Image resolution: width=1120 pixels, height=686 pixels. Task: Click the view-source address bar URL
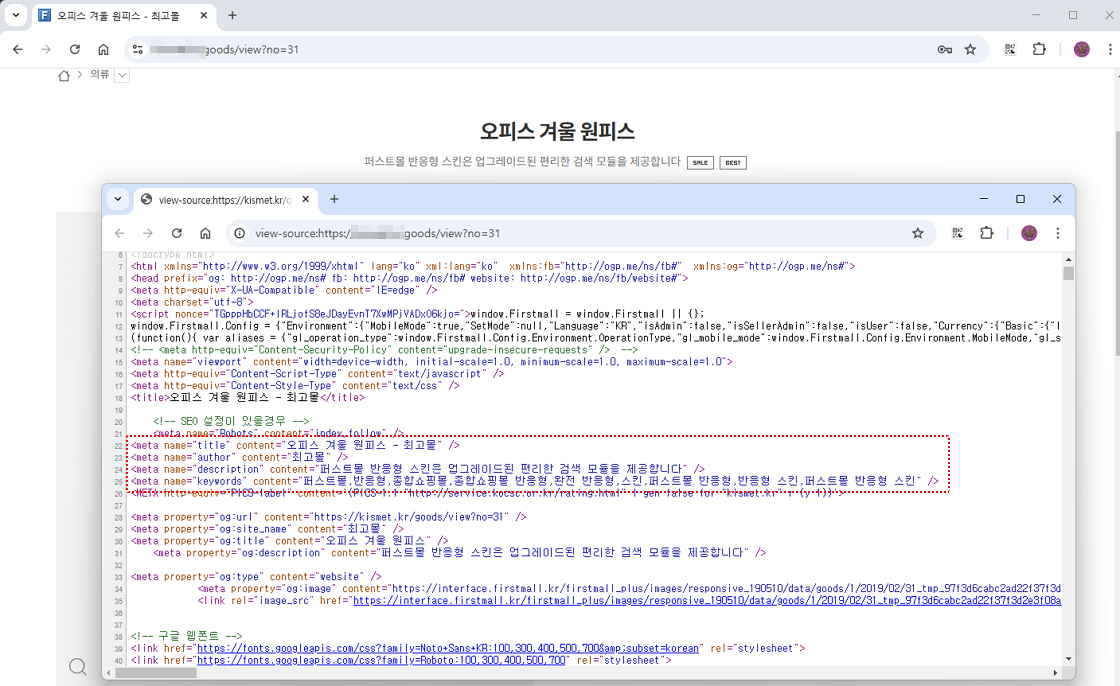[x=400, y=233]
